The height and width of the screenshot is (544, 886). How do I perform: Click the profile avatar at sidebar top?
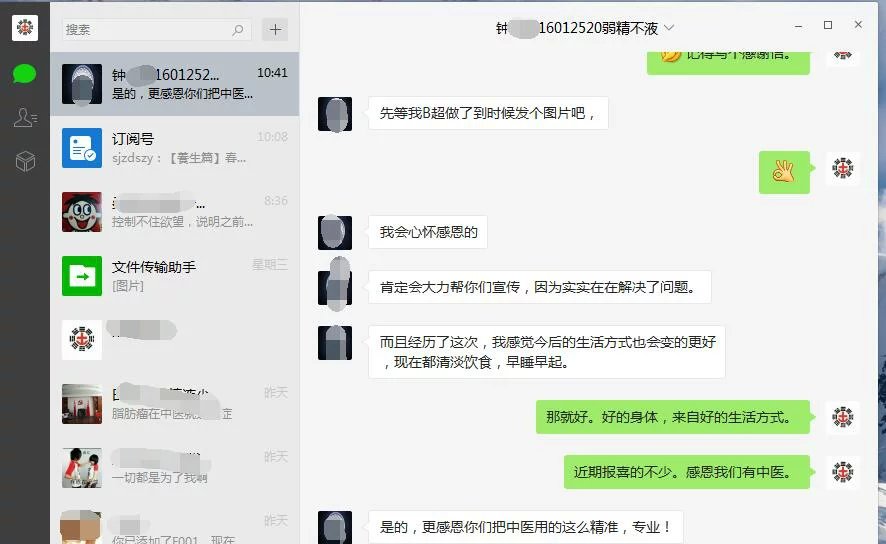pyautogui.click(x=25, y=27)
